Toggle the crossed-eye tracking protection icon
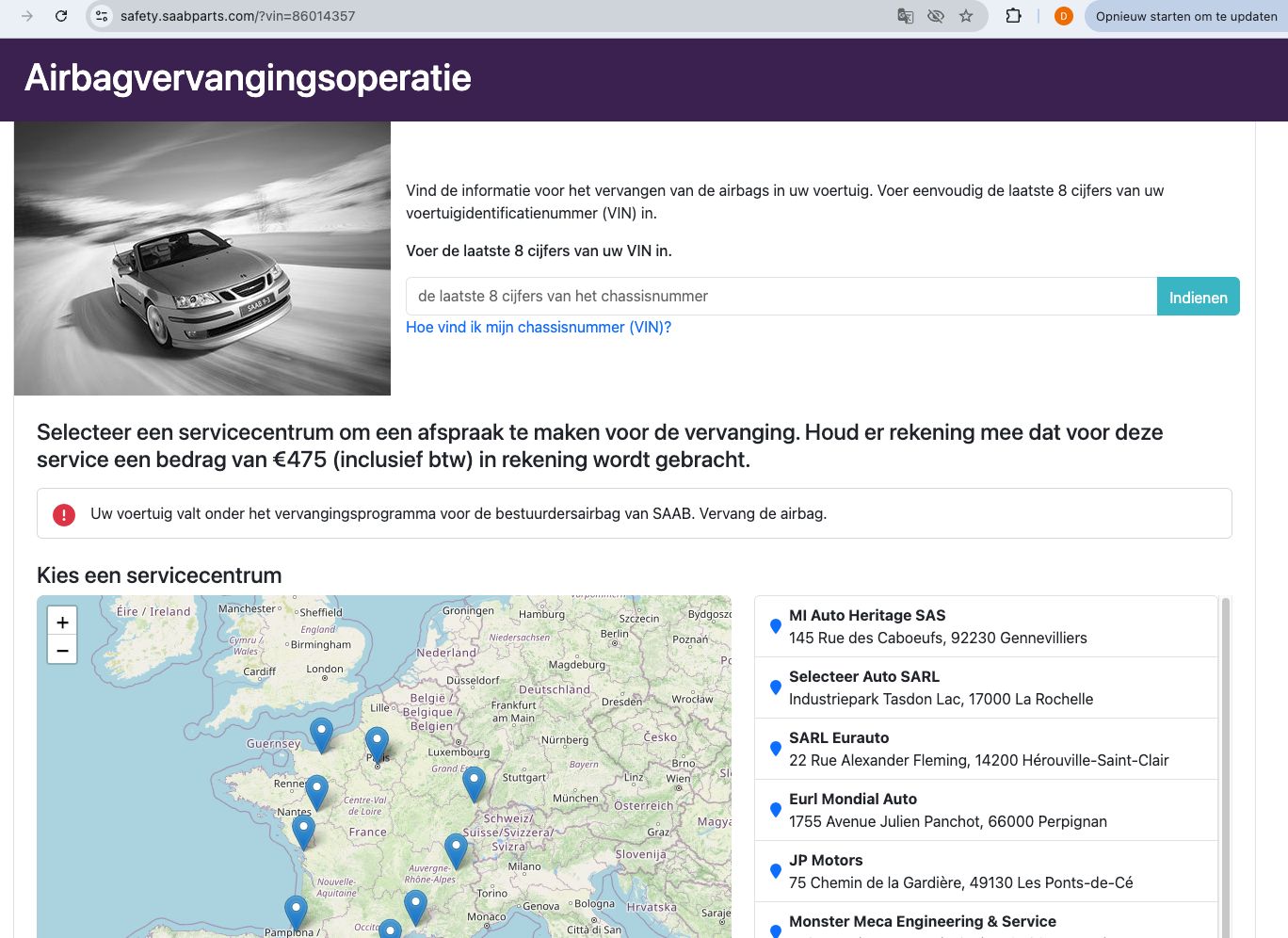The width and height of the screenshot is (1288, 938). (x=935, y=16)
